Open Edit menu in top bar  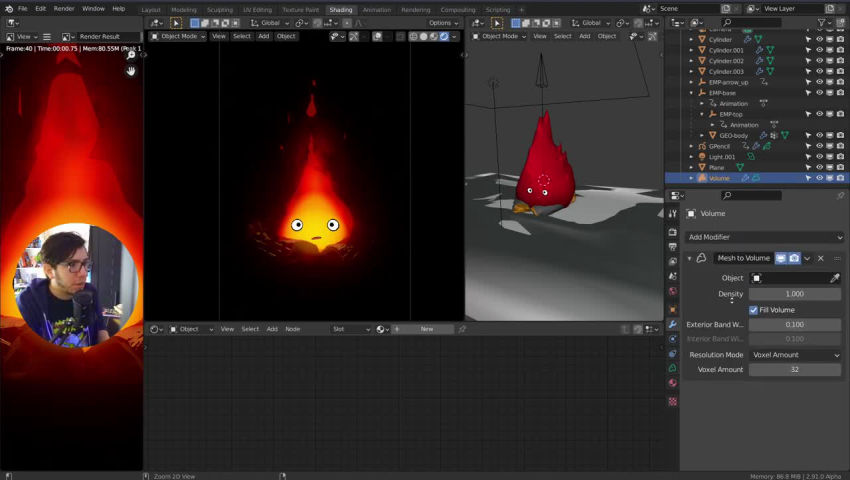pos(41,9)
